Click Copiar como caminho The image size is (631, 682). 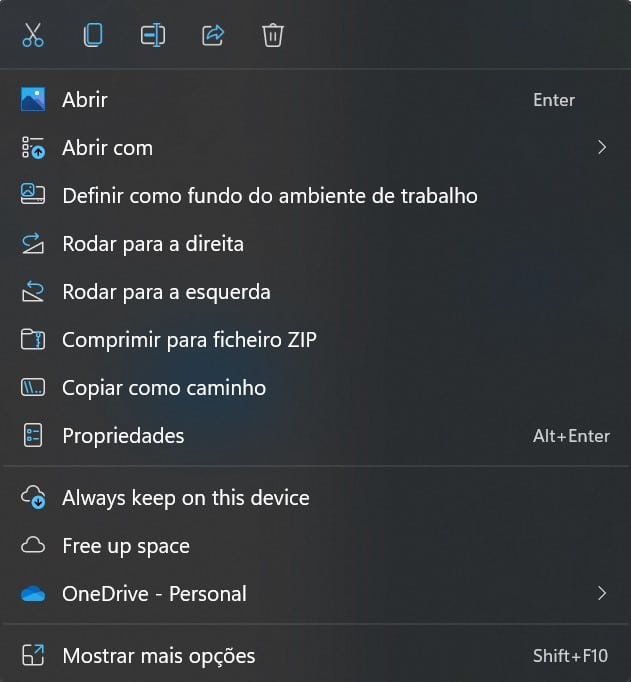pyautogui.click(x=164, y=388)
